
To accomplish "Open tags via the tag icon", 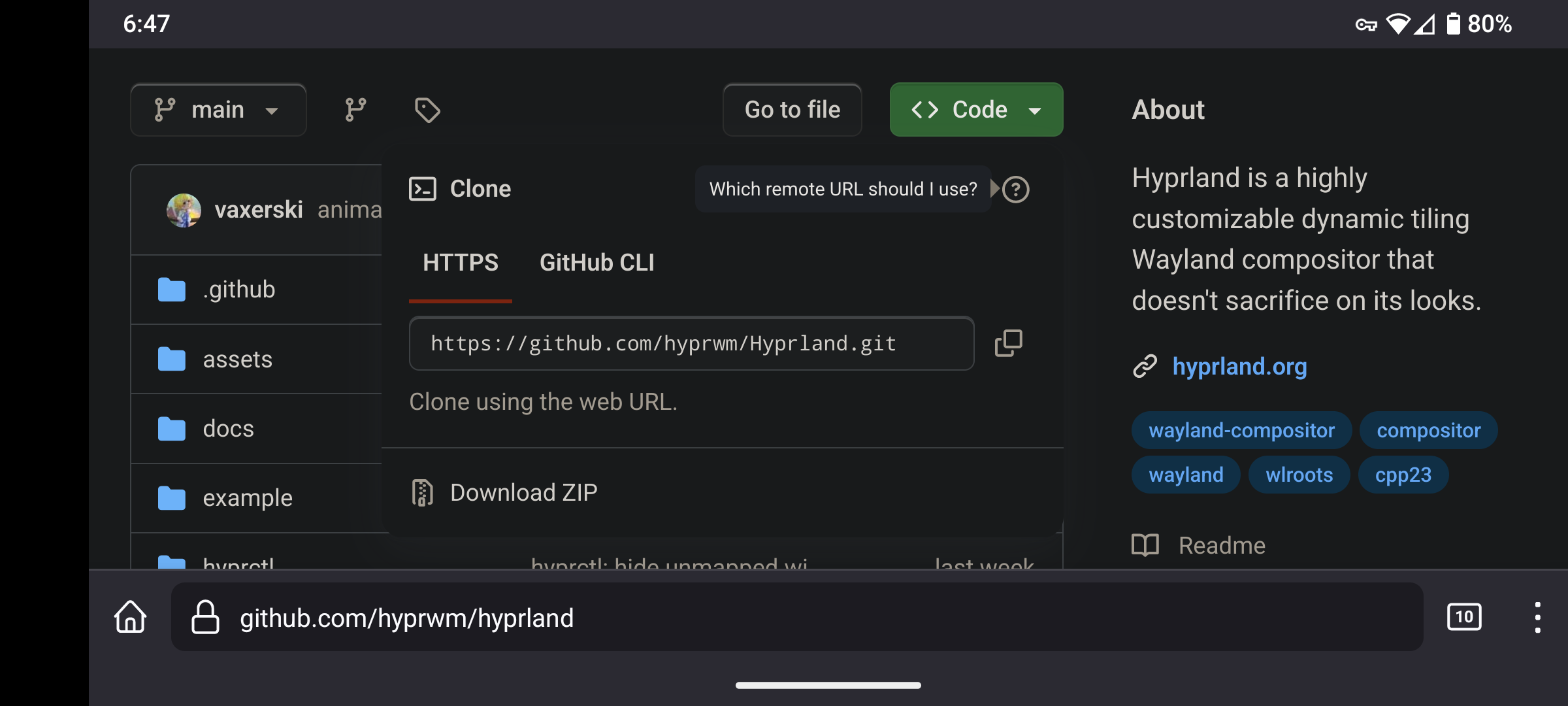I will tap(427, 110).
